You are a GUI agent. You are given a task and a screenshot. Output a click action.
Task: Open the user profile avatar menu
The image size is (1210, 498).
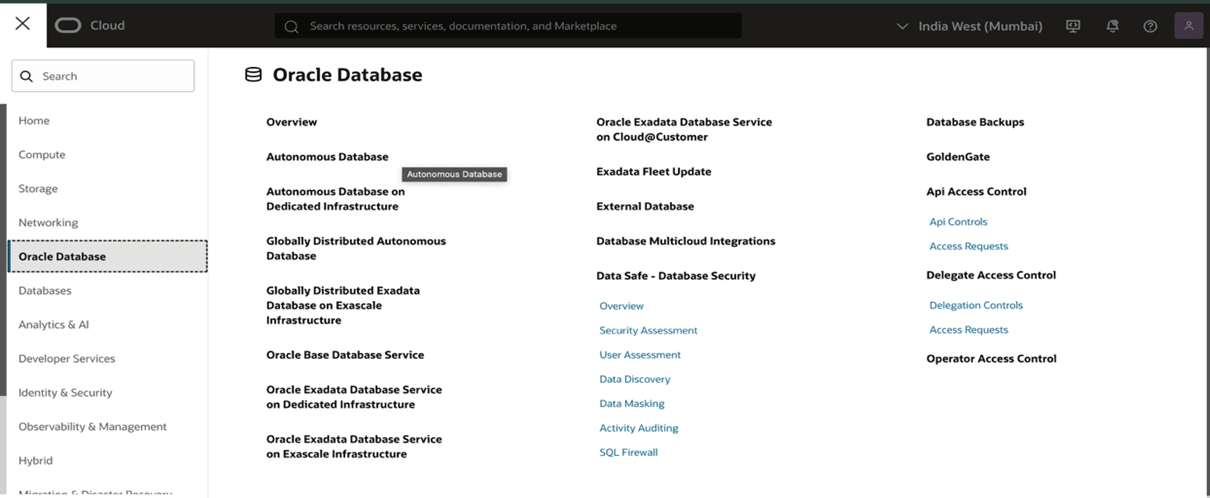coord(1188,26)
